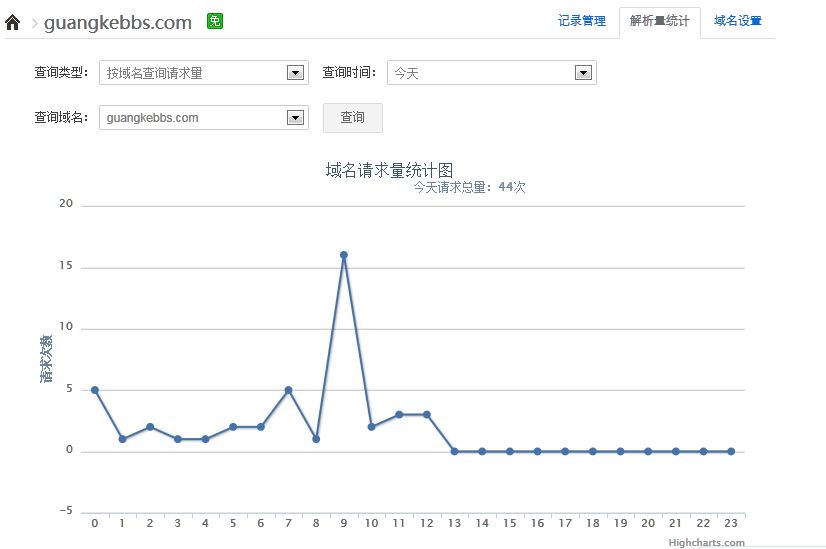Click the 查询域名: label

[61, 117]
